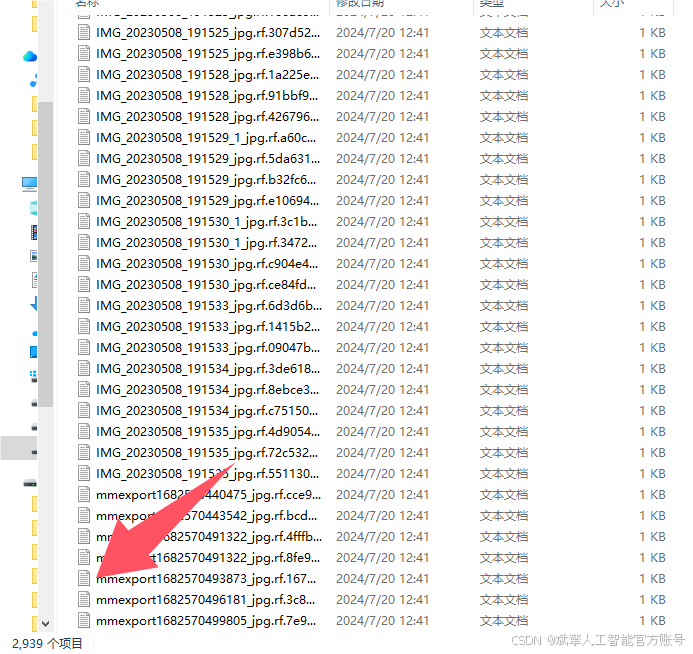Click file icon of IMG_20230508_191533_jpg.rf.1415b2
The image size is (693, 654).
[84, 327]
